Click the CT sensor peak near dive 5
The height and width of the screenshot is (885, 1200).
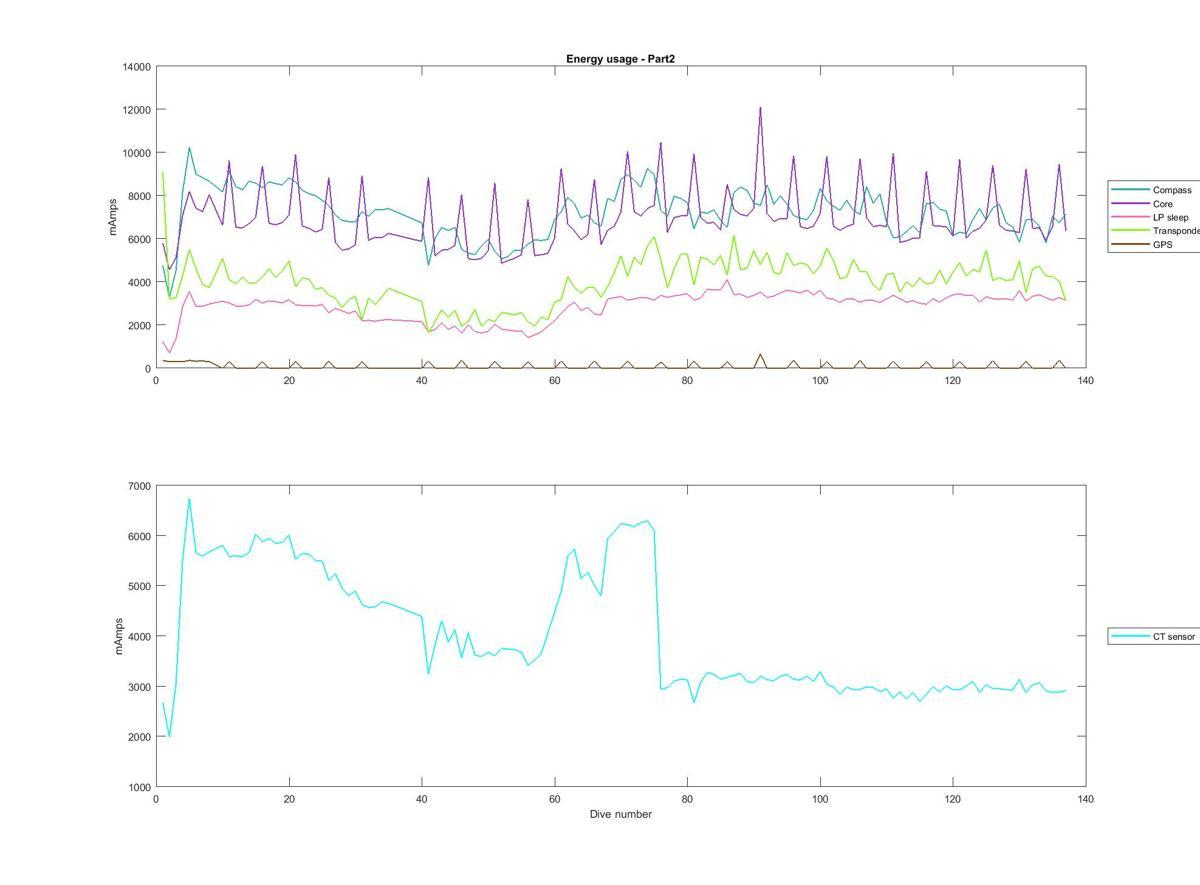tap(189, 499)
